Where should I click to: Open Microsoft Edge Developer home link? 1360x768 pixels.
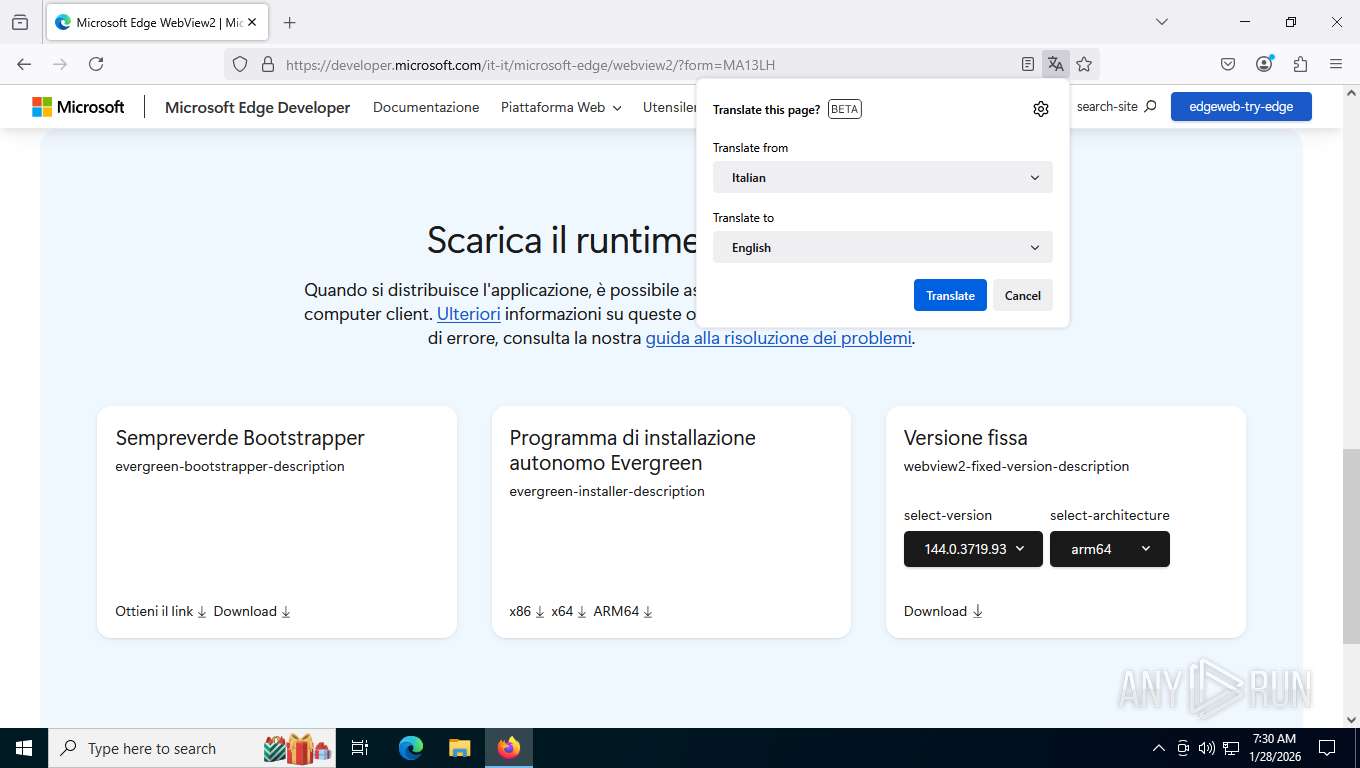(257, 107)
